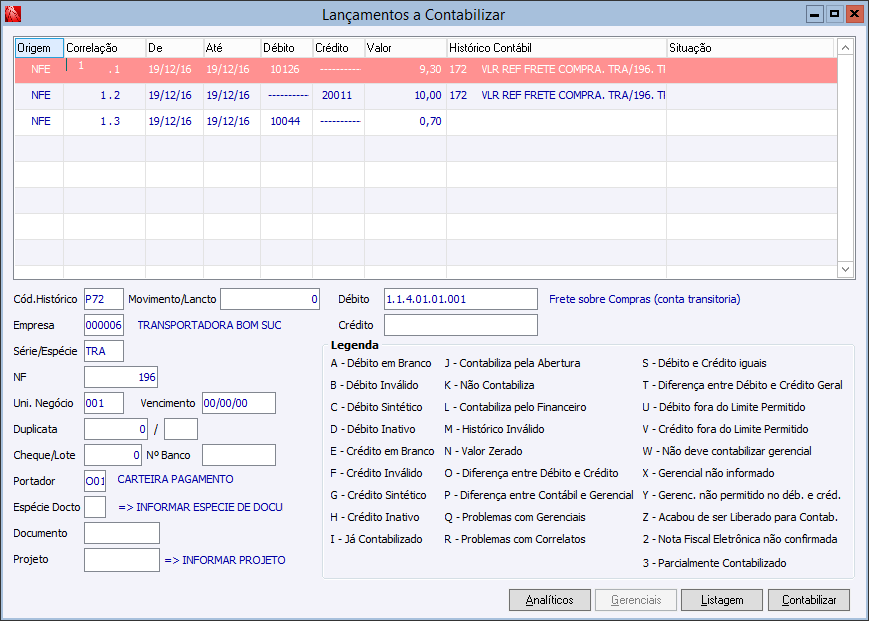
Task: Click the Projeto input field
Action: point(122,560)
